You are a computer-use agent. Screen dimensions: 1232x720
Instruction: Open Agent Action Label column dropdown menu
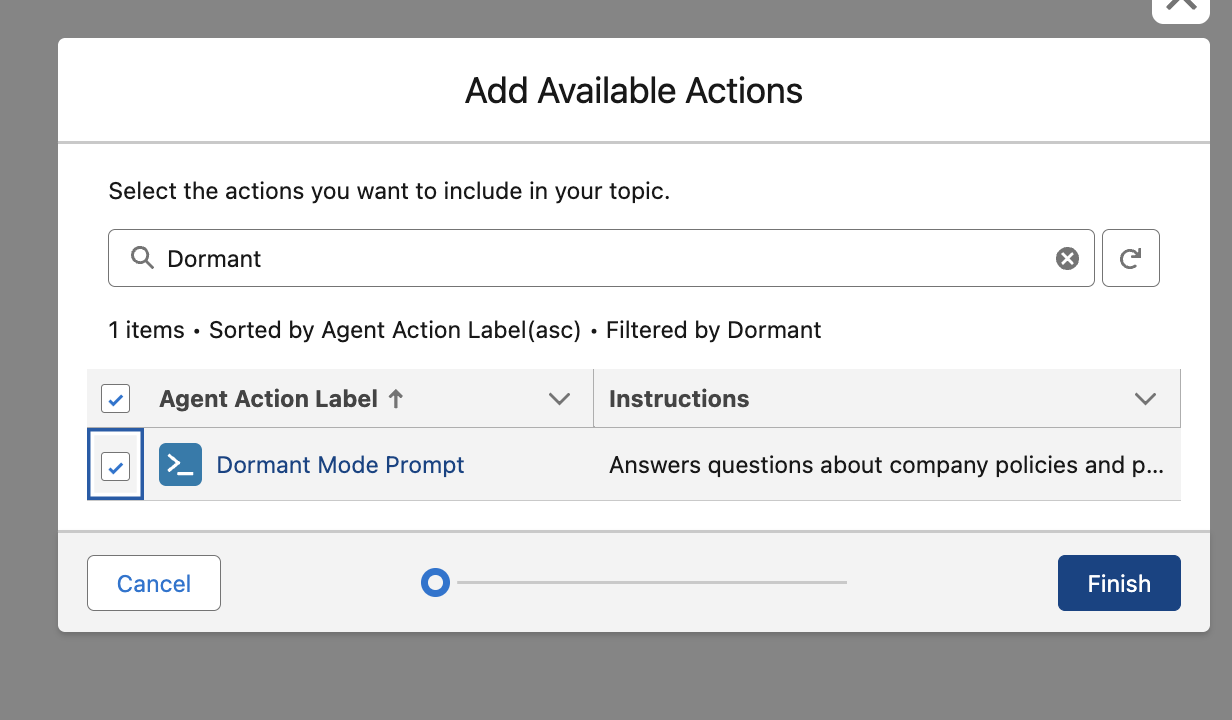[559, 399]
